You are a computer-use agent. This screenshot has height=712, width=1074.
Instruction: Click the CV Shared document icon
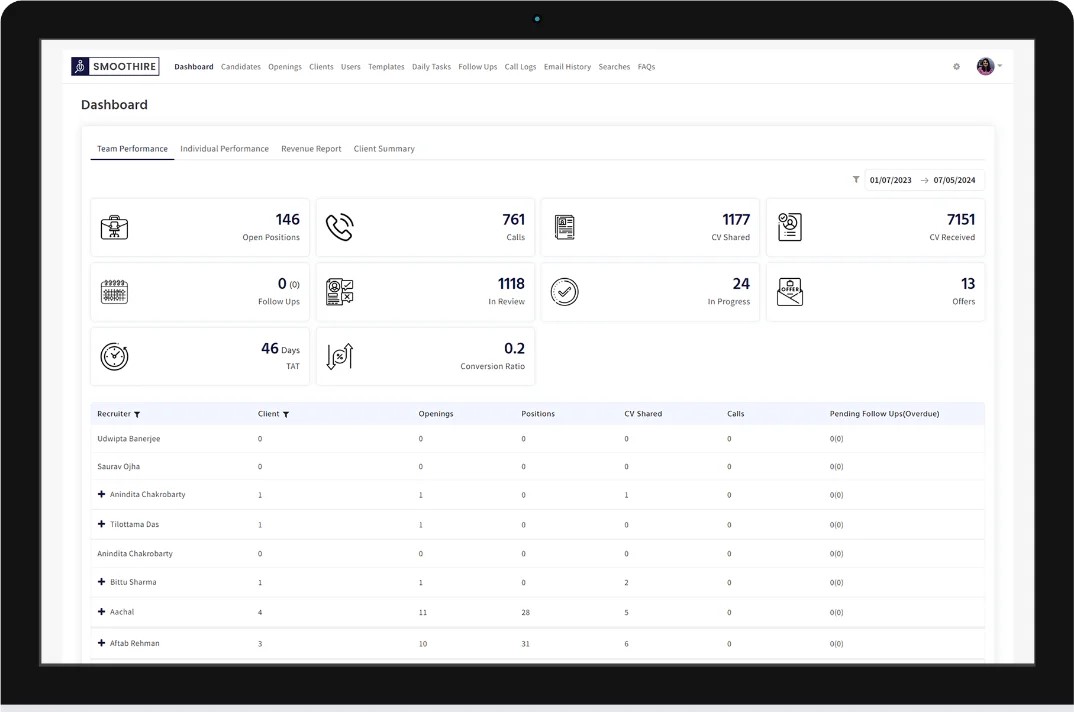pyautogui.click(x=565, y=228)
